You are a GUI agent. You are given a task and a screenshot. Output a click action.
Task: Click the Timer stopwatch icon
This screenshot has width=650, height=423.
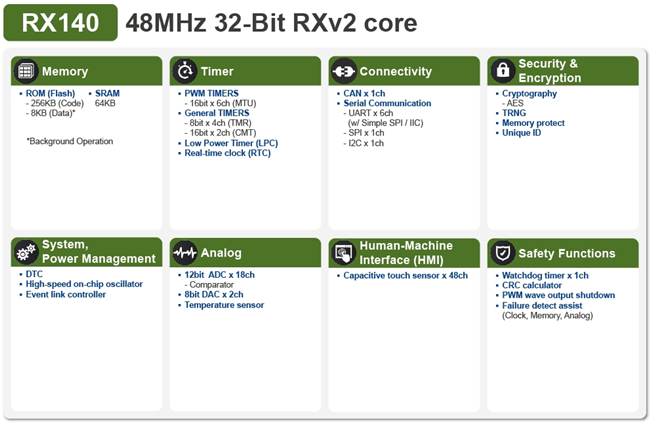point(185,72)
